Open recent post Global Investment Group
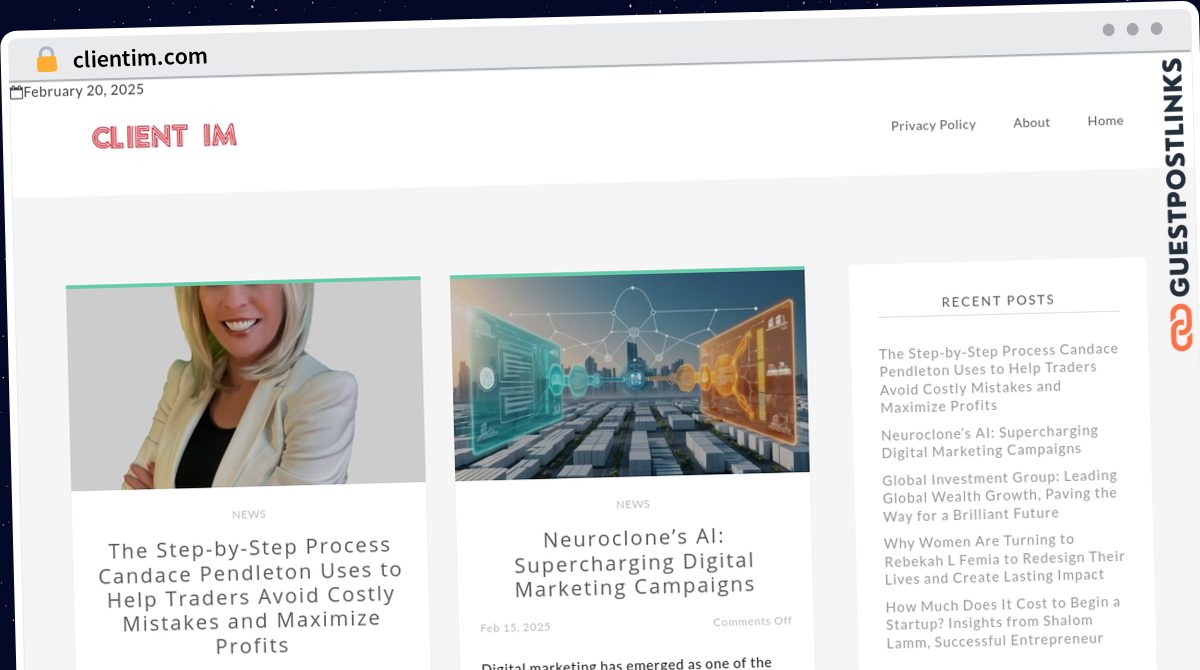 click(1000, 495)
